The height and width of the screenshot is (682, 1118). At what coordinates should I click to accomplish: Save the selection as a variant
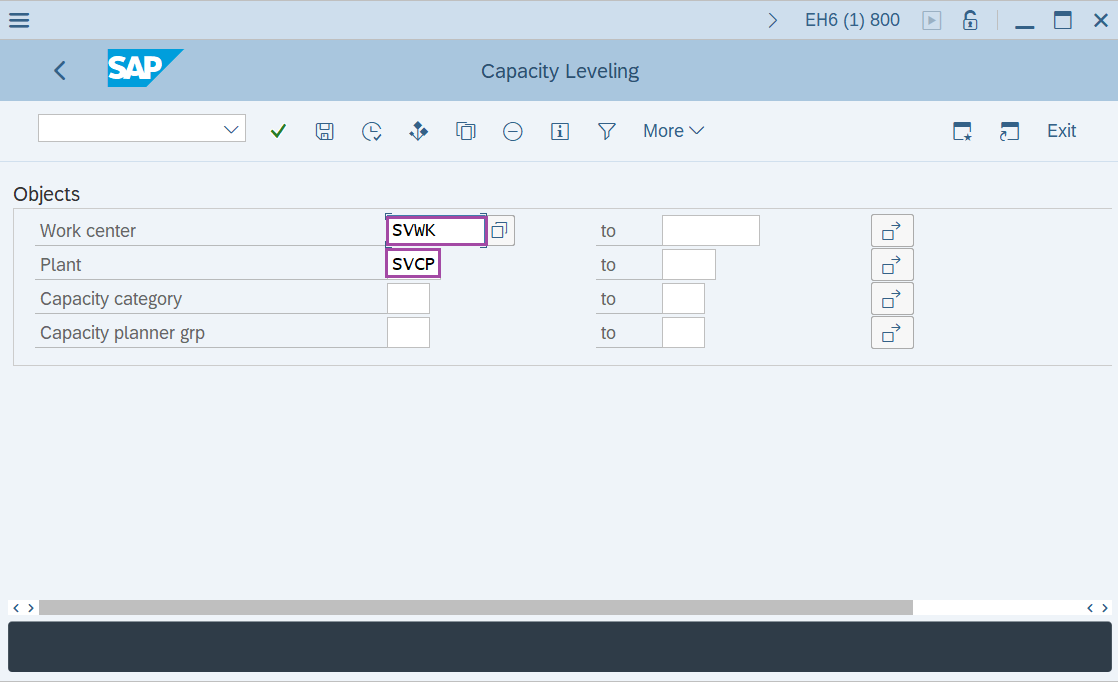[324, 130]
